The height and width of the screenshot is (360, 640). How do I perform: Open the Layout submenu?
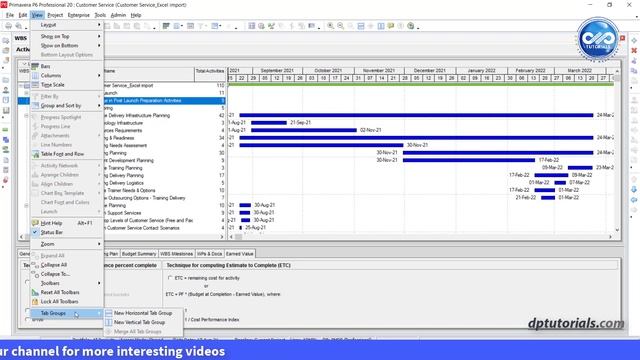[67, 25]
